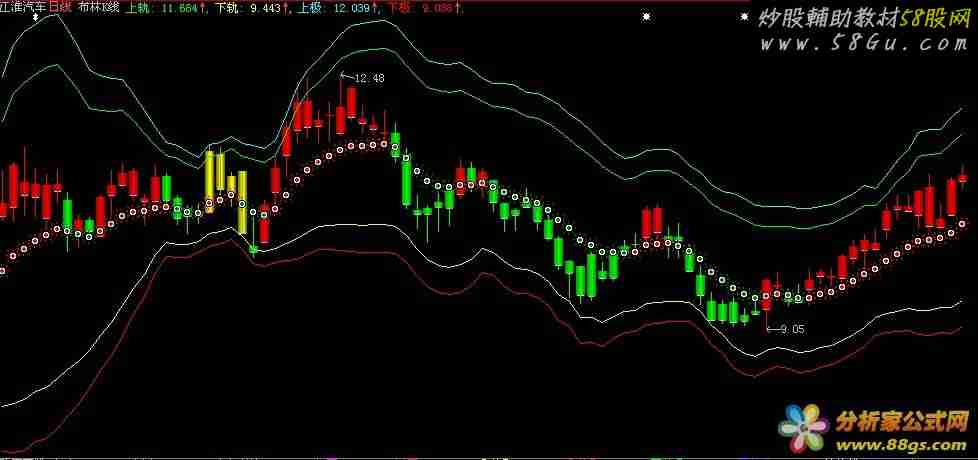Select the 日线 period label
Image resolution: width=978 pixels, height=460 pixels.
pos(59,7)
